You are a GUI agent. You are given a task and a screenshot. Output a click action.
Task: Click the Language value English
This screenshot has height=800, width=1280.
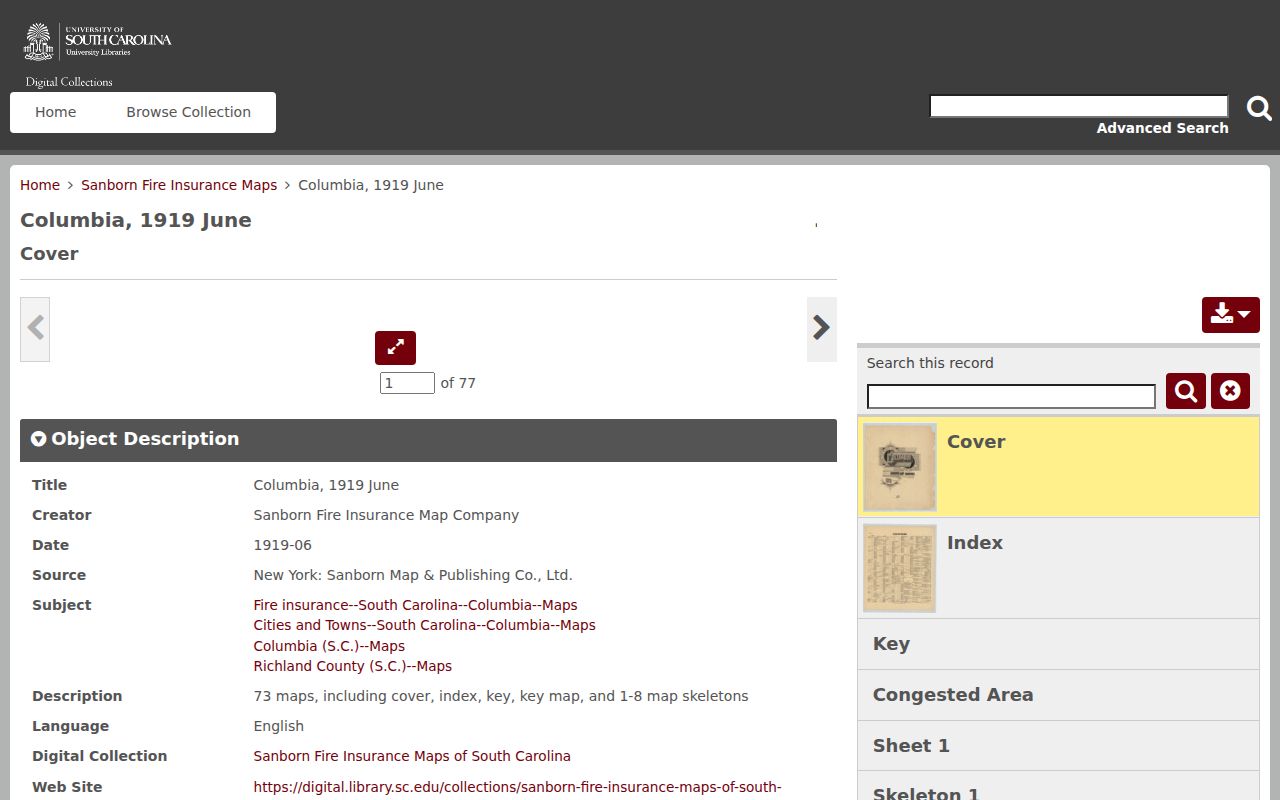click(x=278, y=726)
